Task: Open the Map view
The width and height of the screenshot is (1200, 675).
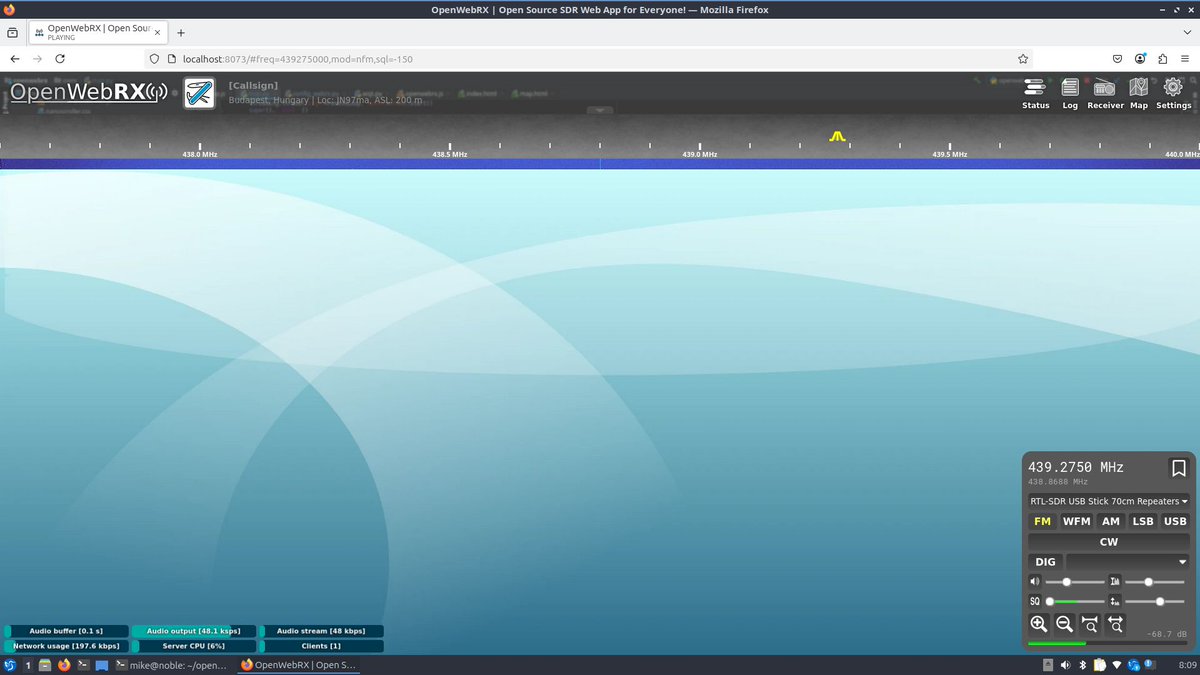Action: (1139, 94)
